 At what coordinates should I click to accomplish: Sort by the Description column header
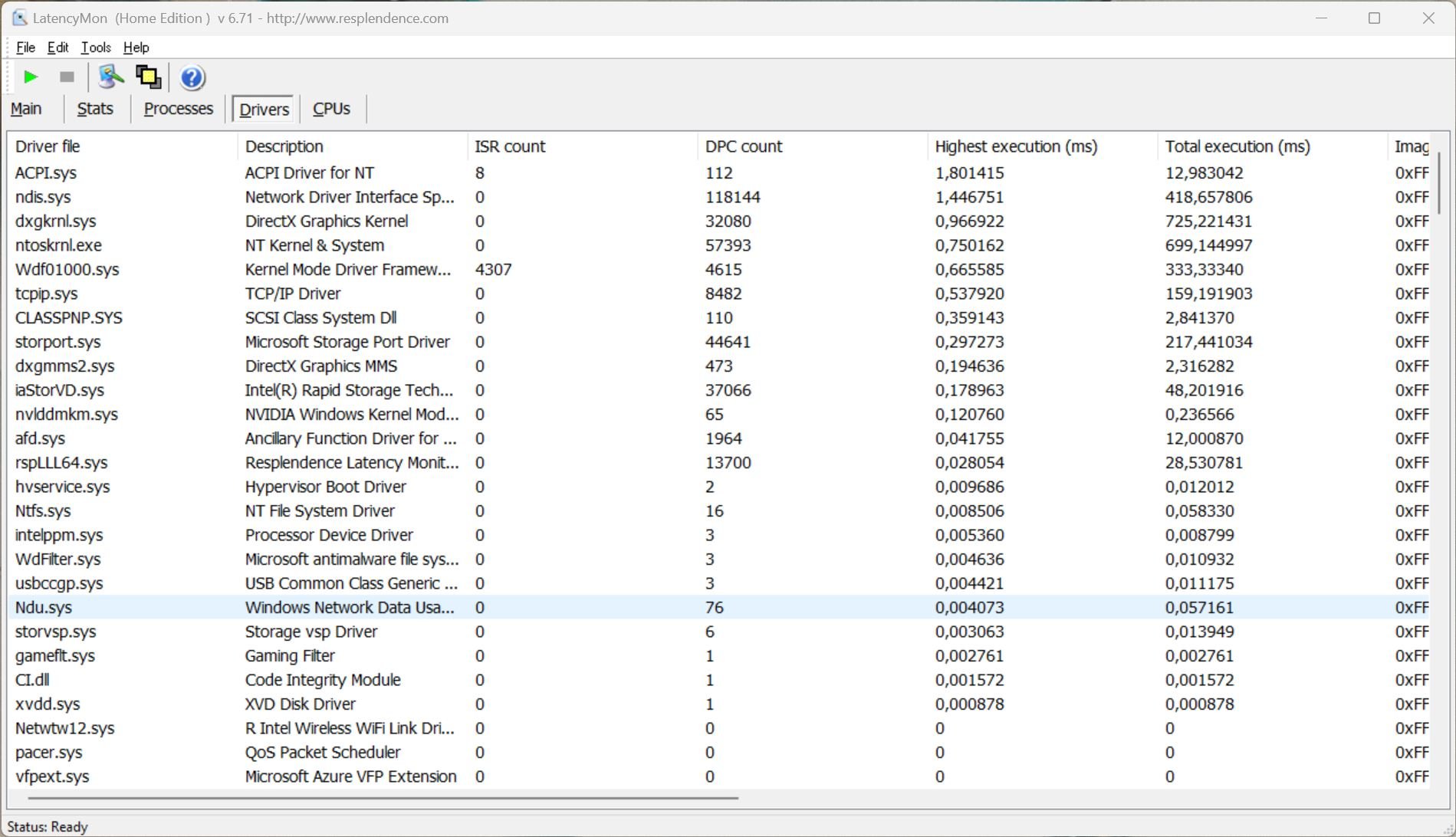[x=353, y=146]
